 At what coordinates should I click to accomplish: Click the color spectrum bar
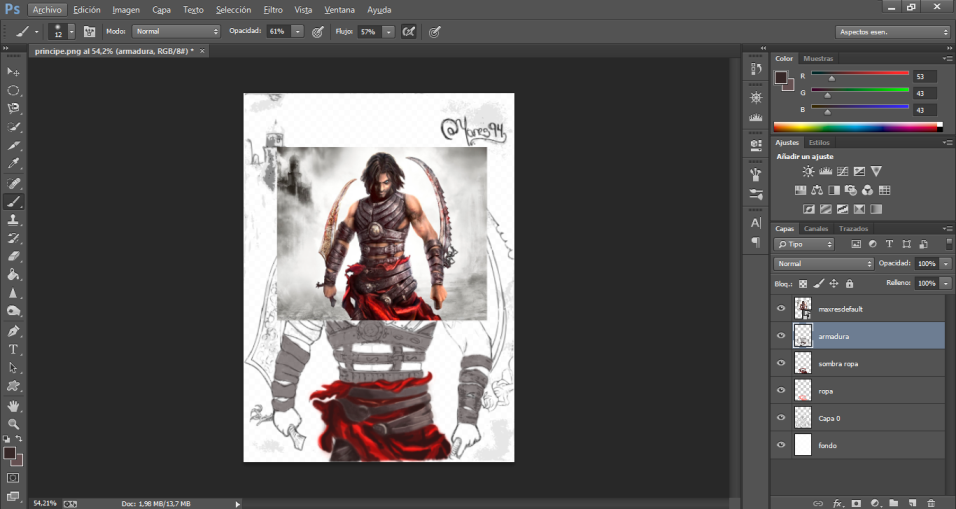point(856,127)
